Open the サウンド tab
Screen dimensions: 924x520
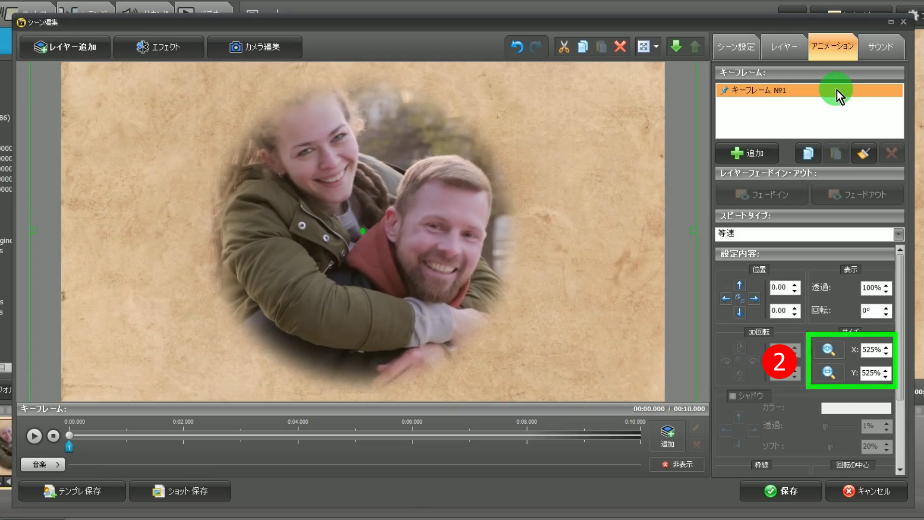pos(880,46)
